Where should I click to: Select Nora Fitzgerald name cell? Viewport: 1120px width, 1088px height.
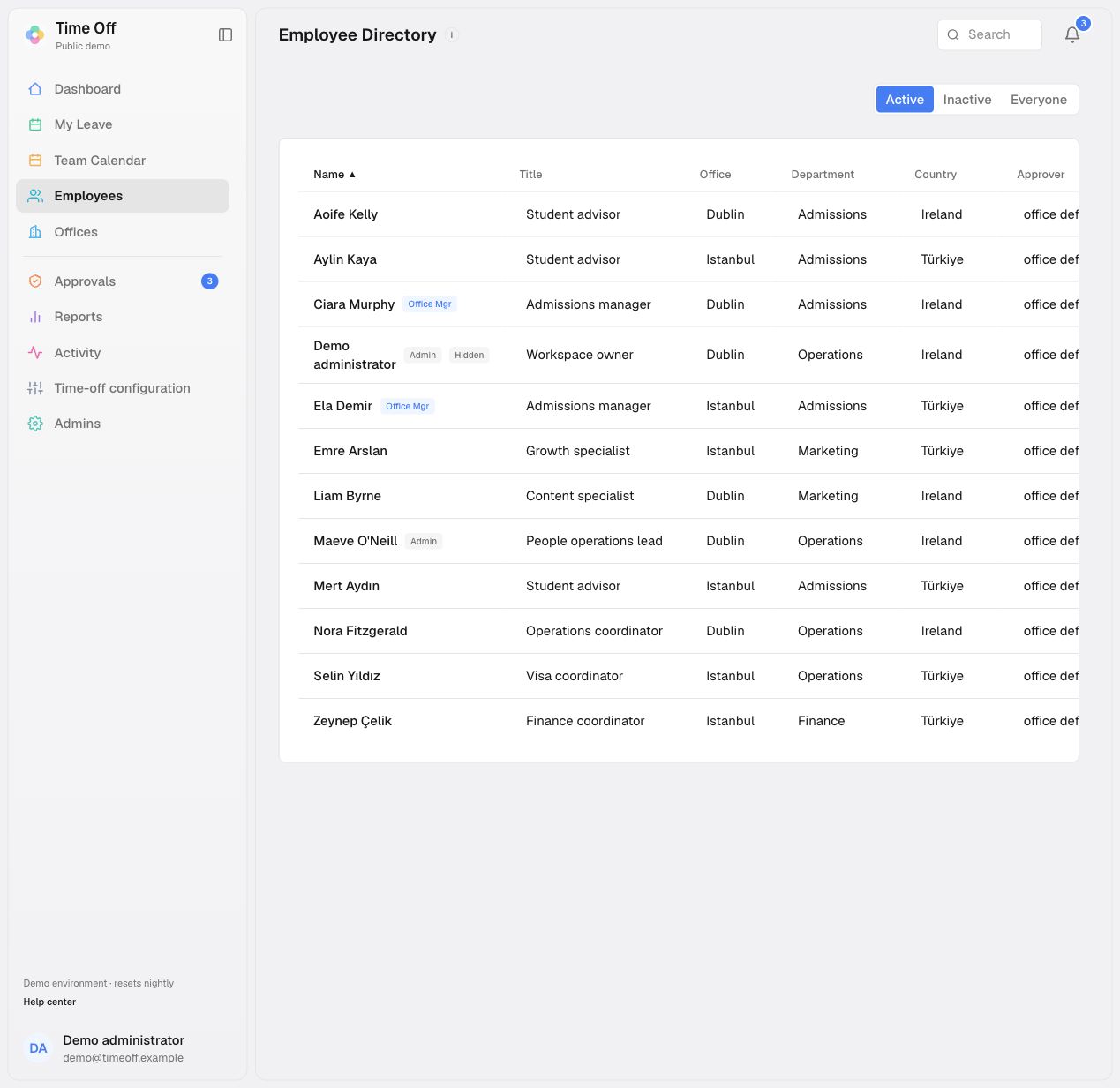360,631
